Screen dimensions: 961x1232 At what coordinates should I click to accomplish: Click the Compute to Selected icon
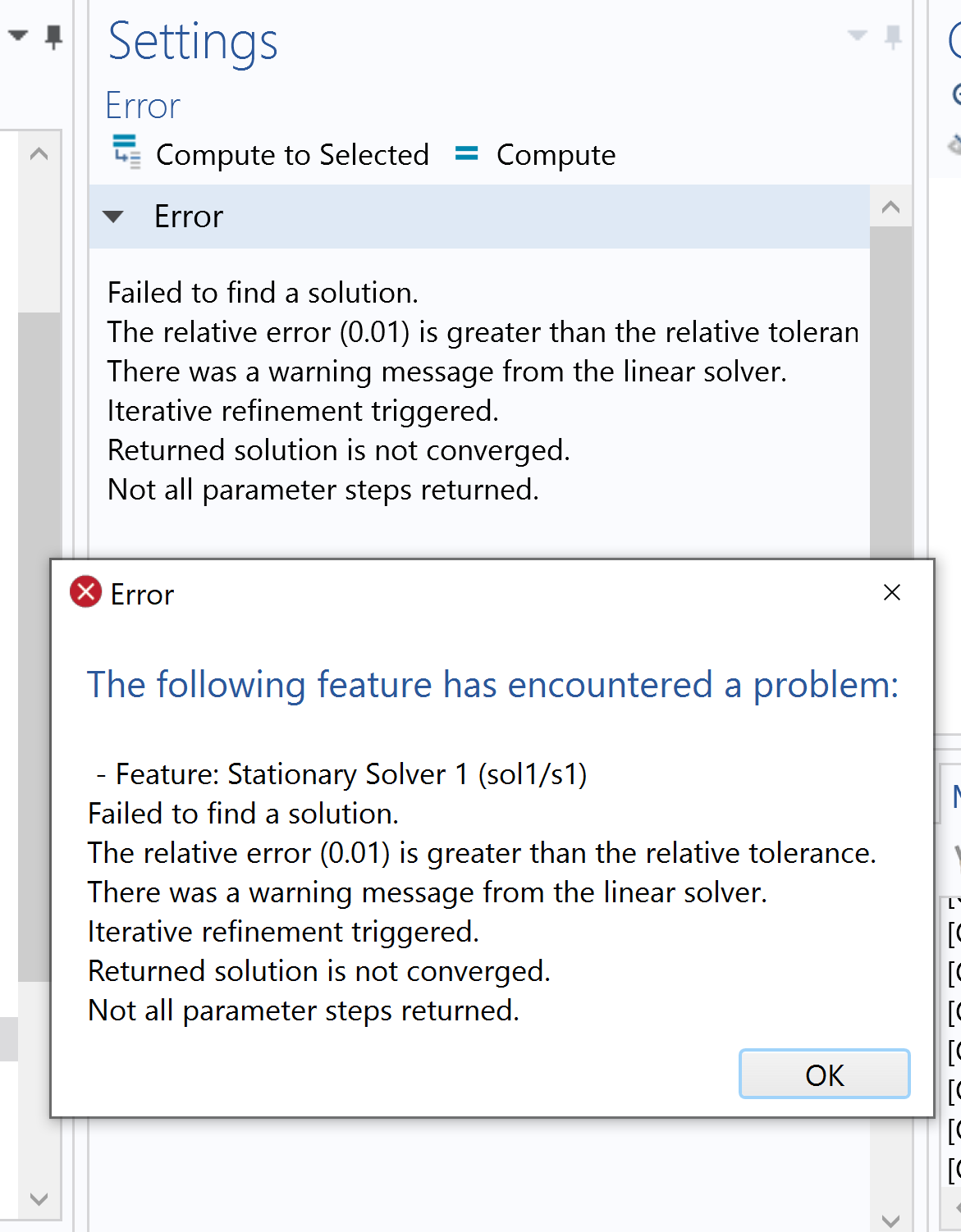pyautogui.click(x=126, y=152)
